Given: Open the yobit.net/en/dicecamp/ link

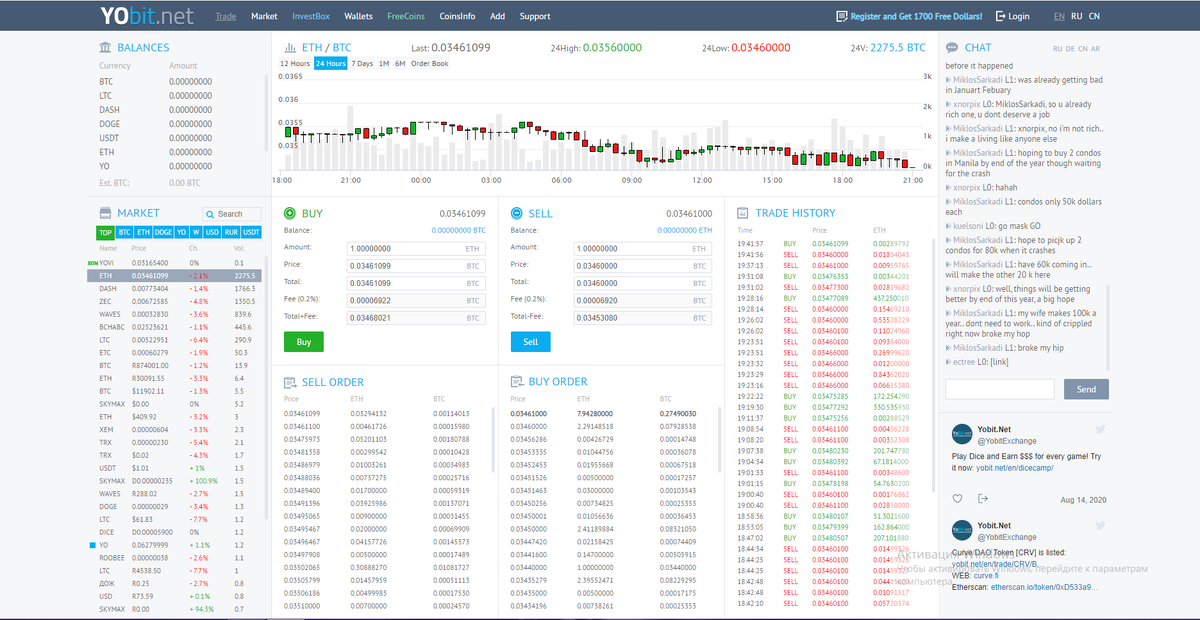Looking at the screenshot, I should 1016,468.
